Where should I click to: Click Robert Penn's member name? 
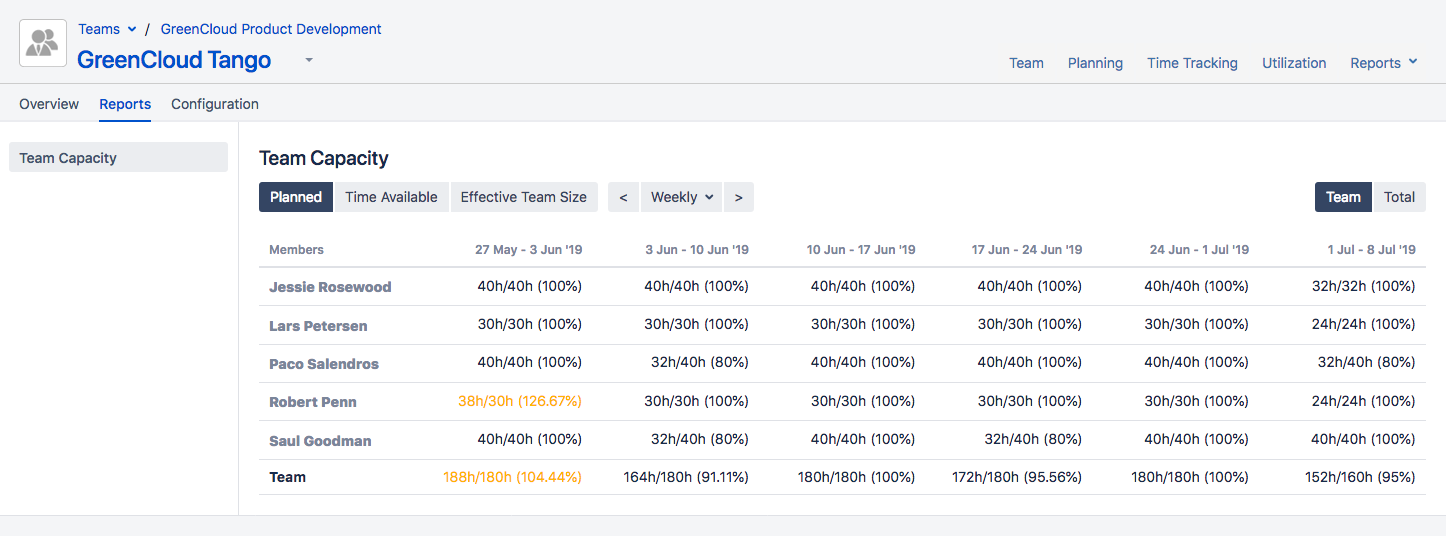[x=313, y=402]
